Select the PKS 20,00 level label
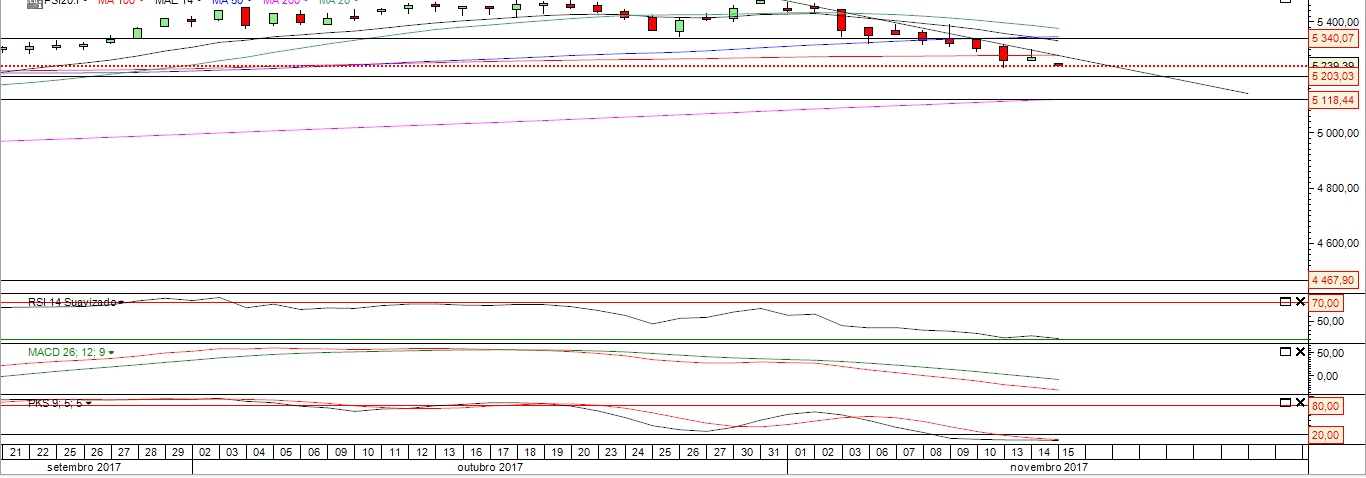The image size is (1366, 478). pos(1325,435)
